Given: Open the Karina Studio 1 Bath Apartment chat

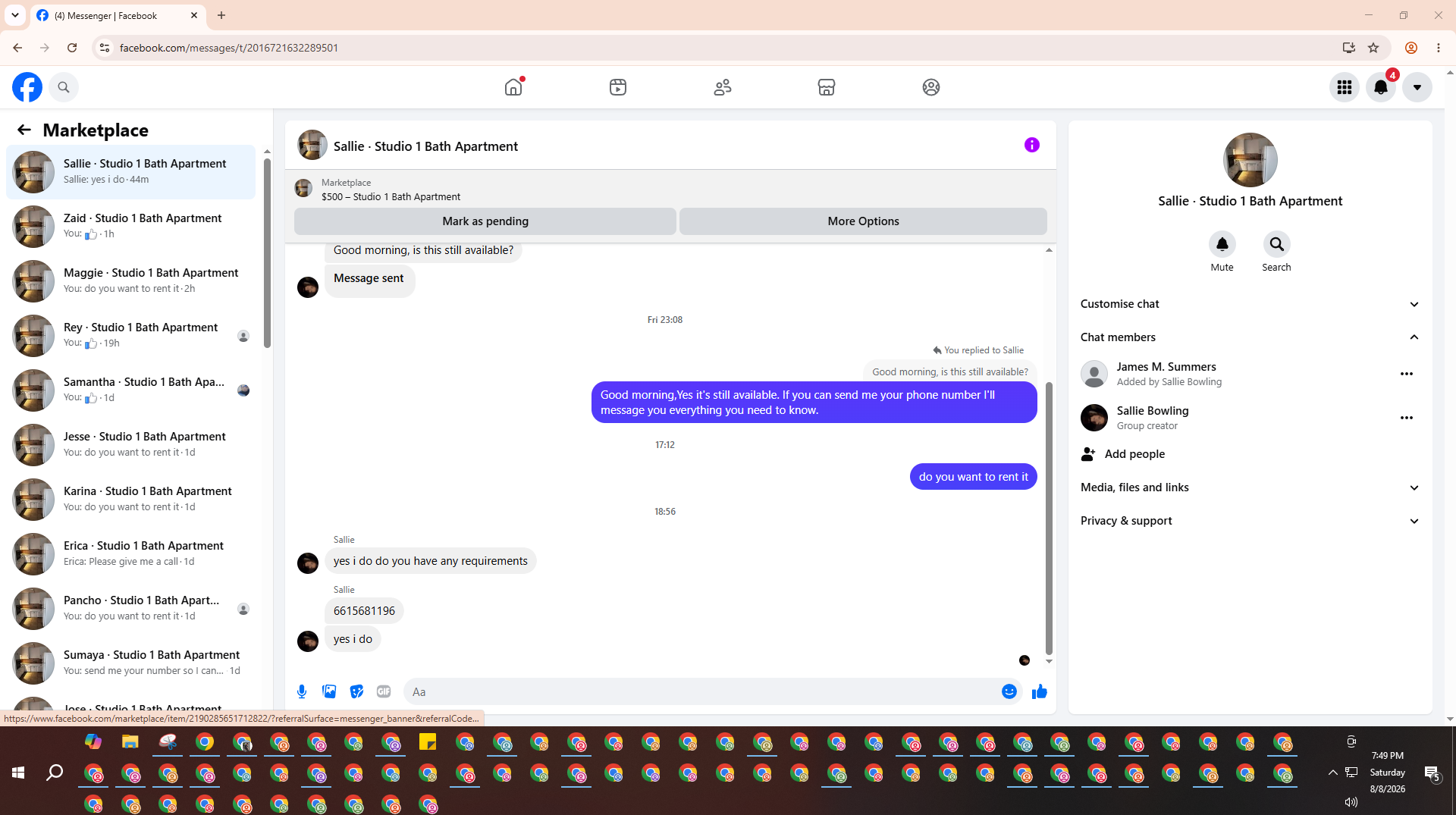Looking at the screenshot, I should coord(131,500).
